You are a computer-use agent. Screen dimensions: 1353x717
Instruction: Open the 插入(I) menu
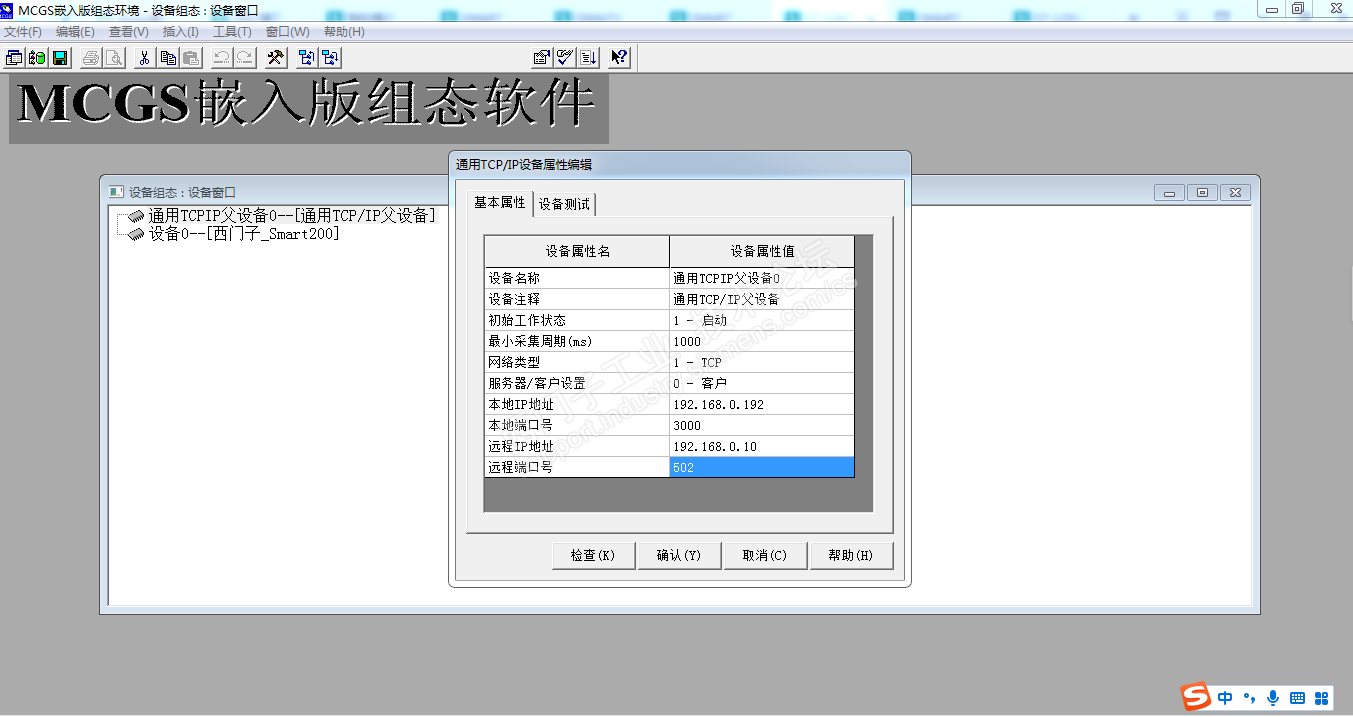(x=181, y=32)
